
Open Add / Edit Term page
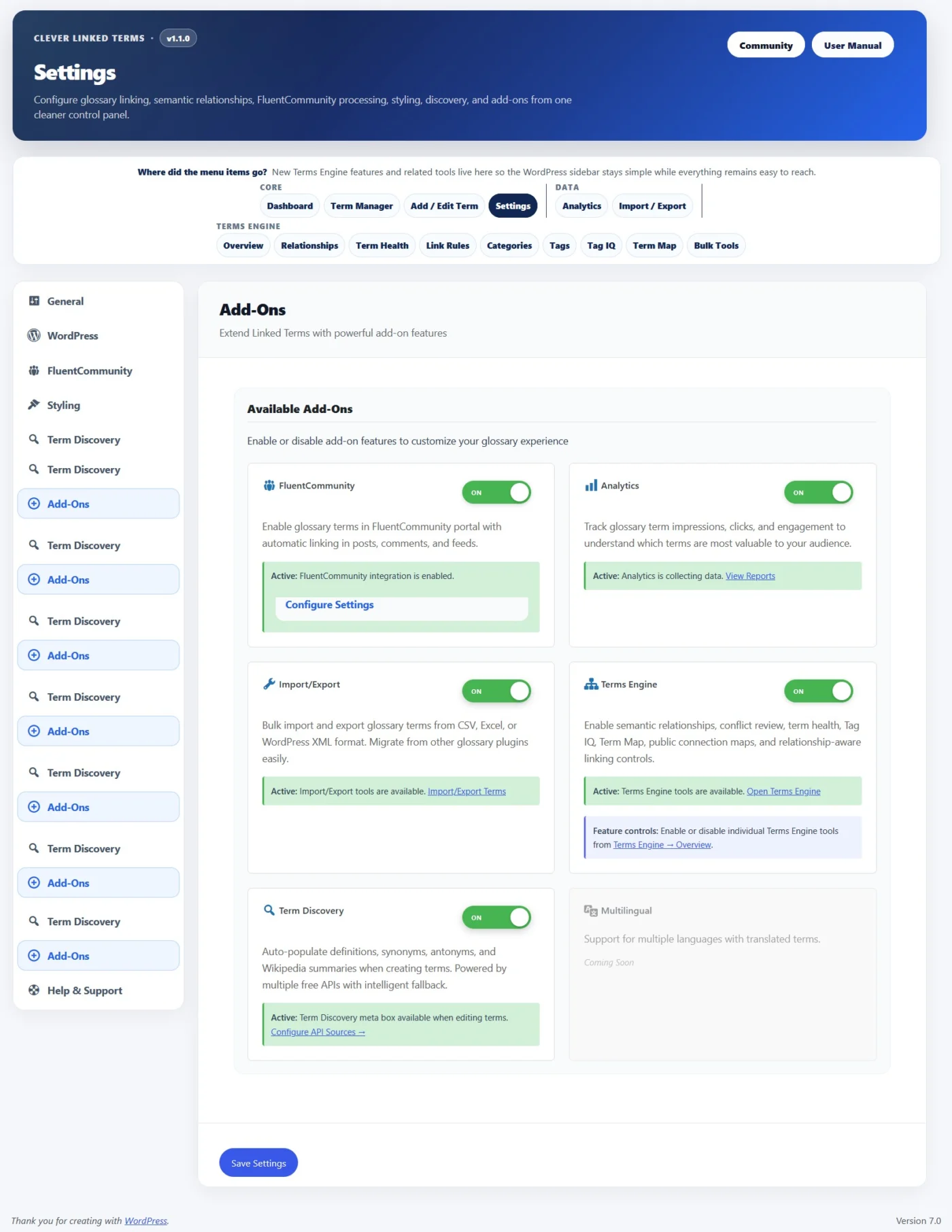tap(444, 206)
